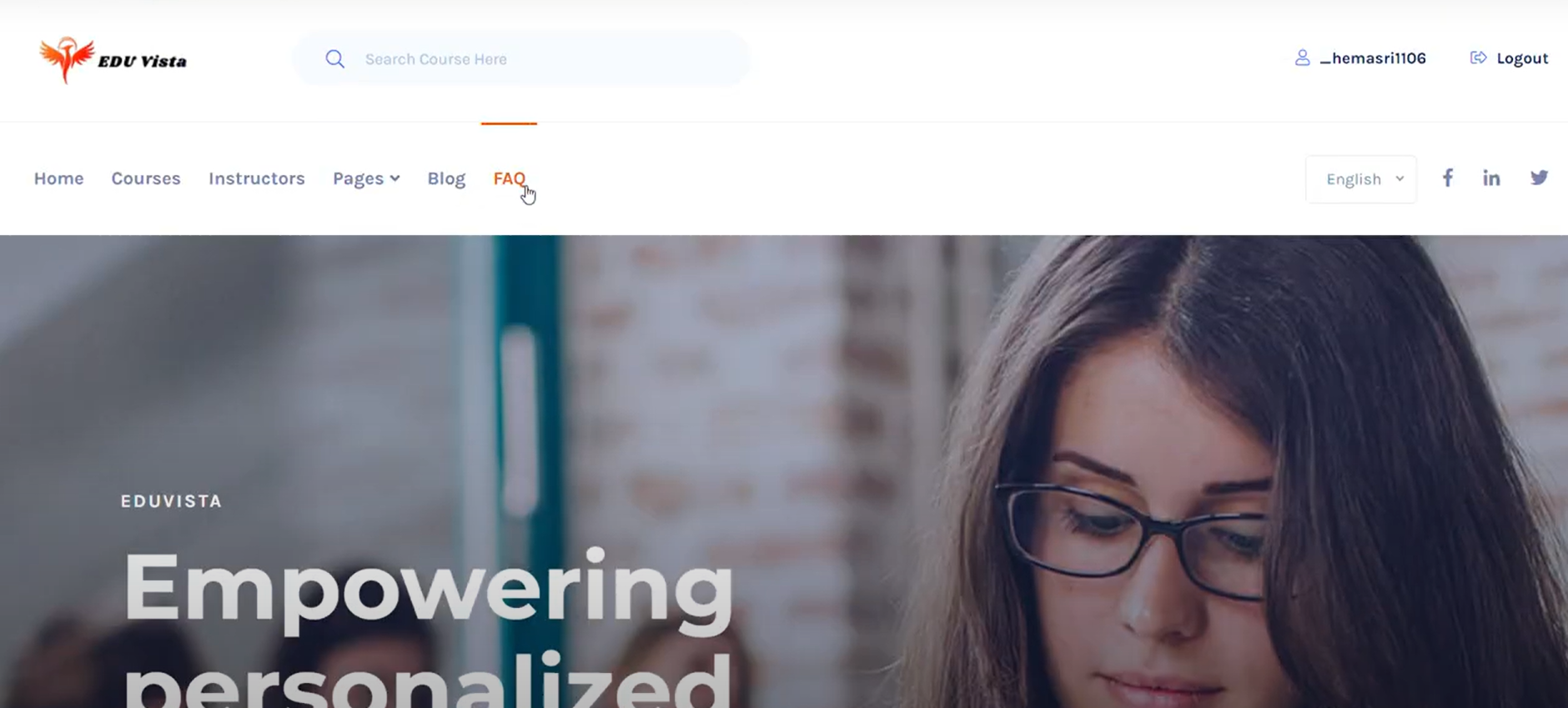The width and height of the screenshot is (1568, 708).
Task: Open the Courses menu item
Action: click(x=146, y=178)
